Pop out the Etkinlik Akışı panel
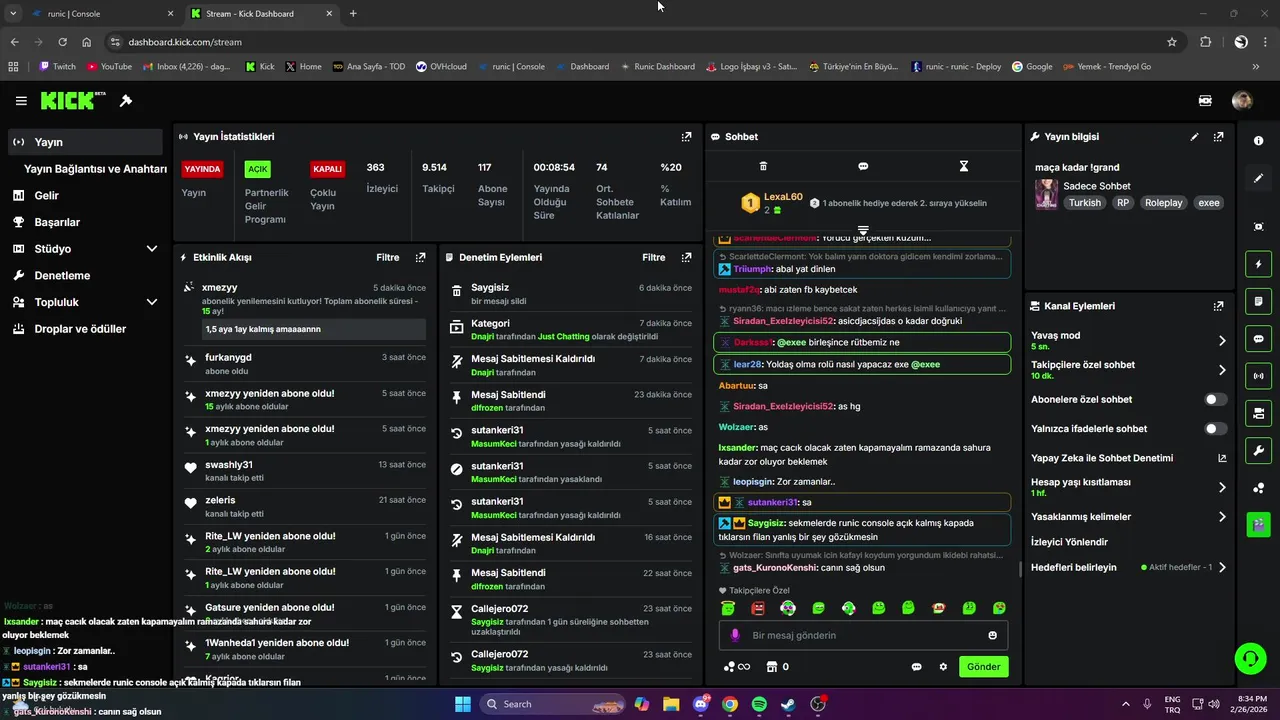 point(420,257)
